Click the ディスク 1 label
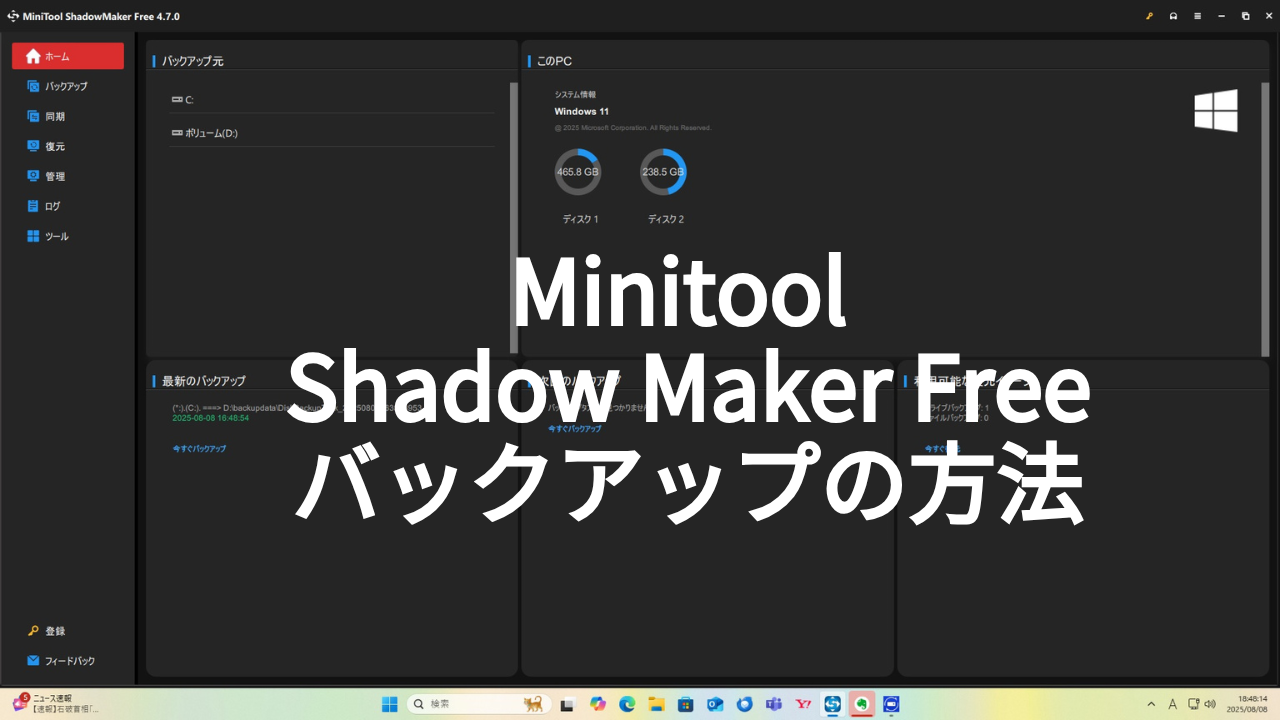This screenshot has height=720, width=1280. click(580, 219)
